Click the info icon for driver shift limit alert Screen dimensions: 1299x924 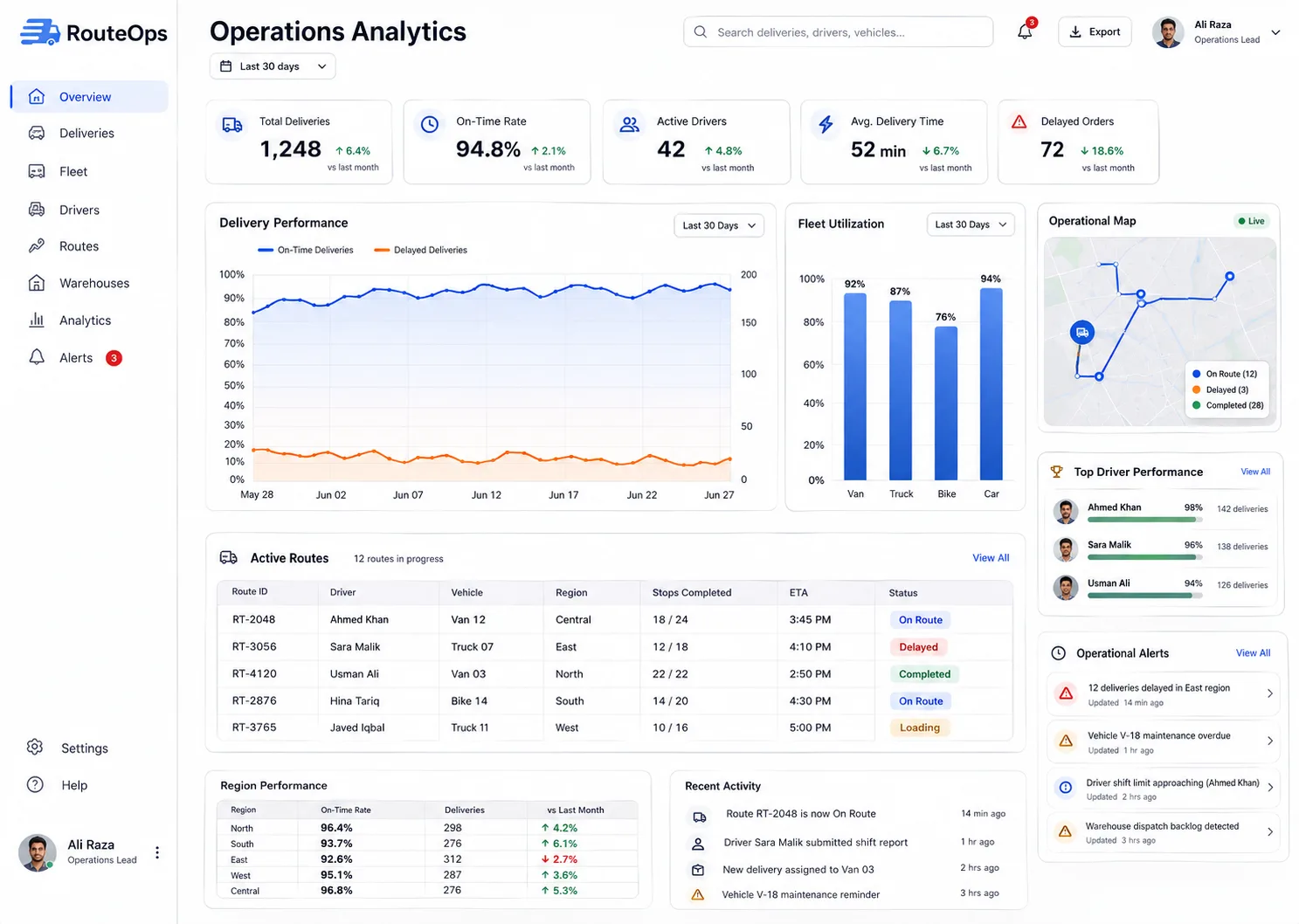[x=1066, y=788]
